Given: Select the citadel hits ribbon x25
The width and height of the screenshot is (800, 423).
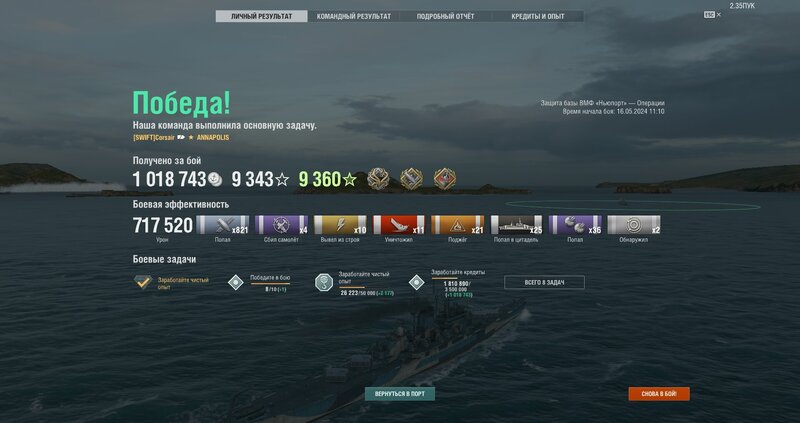Looking at the screenshot, I should (516, 225).
